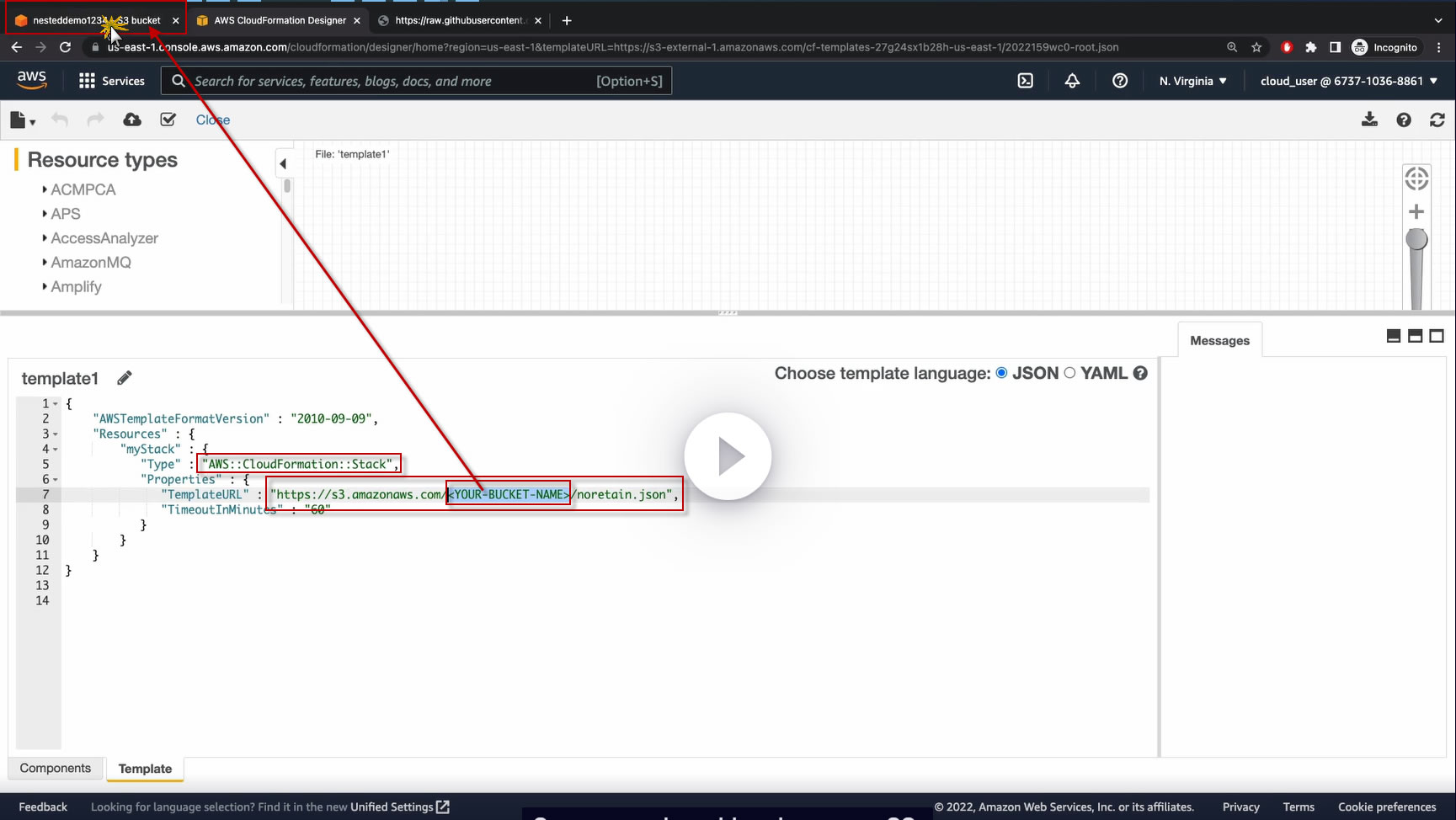This screenshot has height=820, width=1456.
Task: Click the canvas zoom slider handle
Action: click(x=1416, y=240)
